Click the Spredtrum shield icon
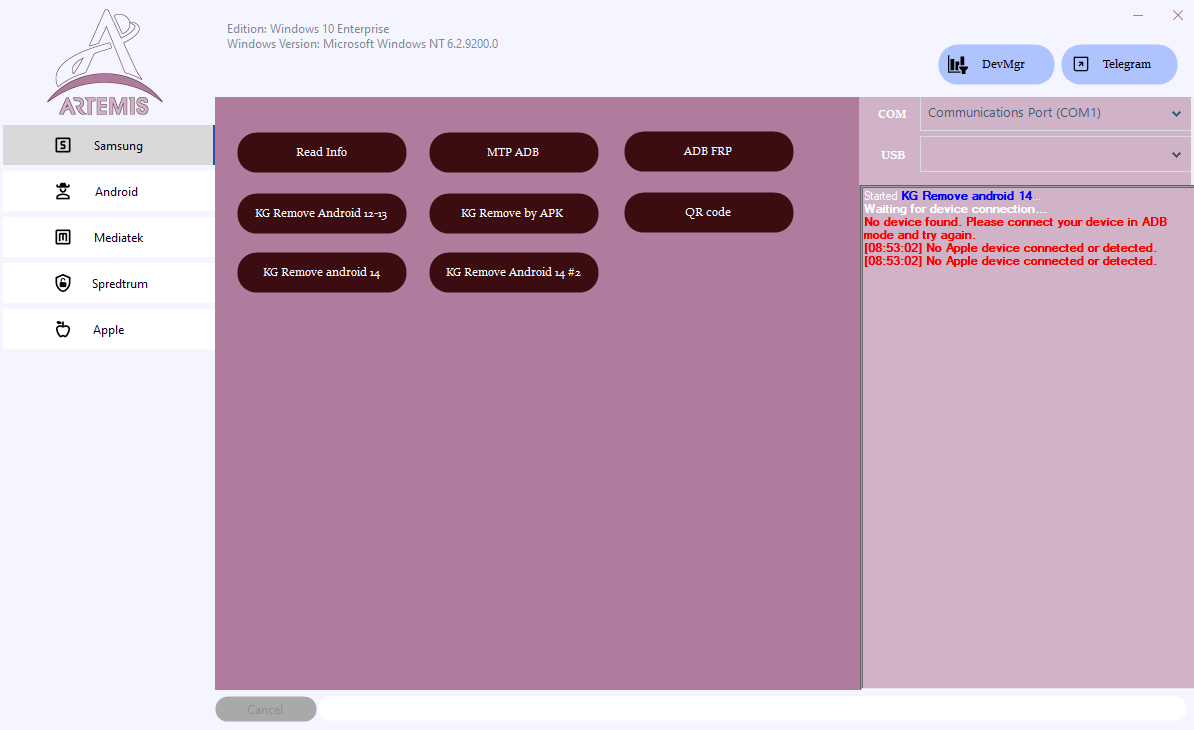This screenshot has height=730, width=1194. 63,283
